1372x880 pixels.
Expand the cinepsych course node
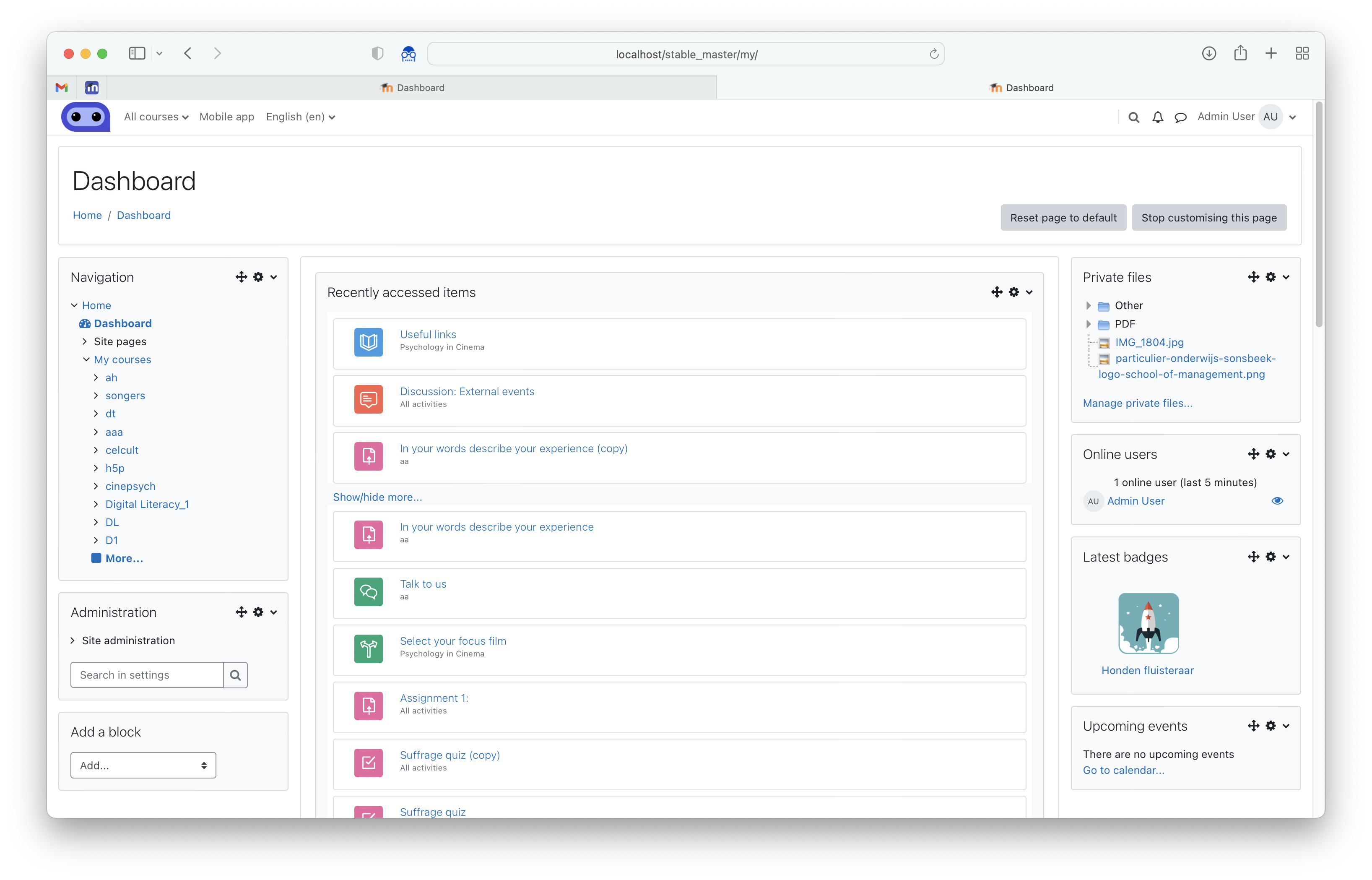96,486
